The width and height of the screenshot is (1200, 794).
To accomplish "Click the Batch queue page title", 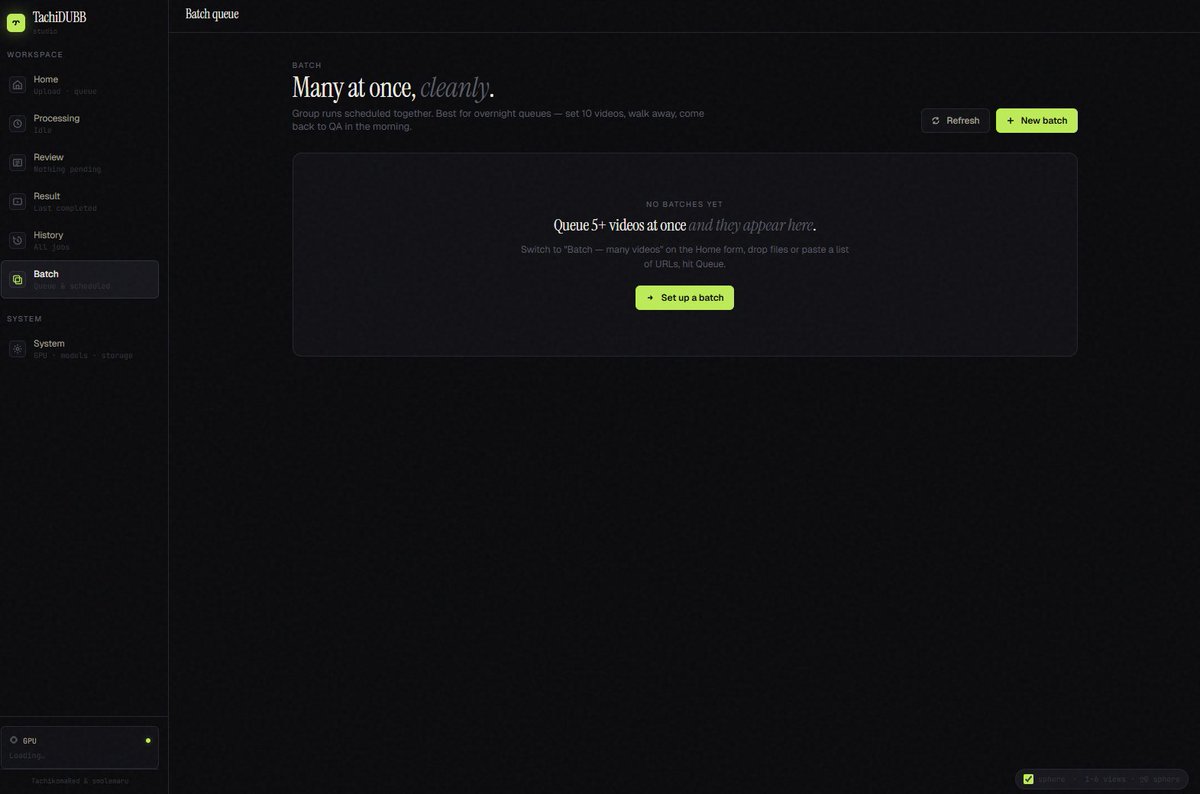I will 212,14.
